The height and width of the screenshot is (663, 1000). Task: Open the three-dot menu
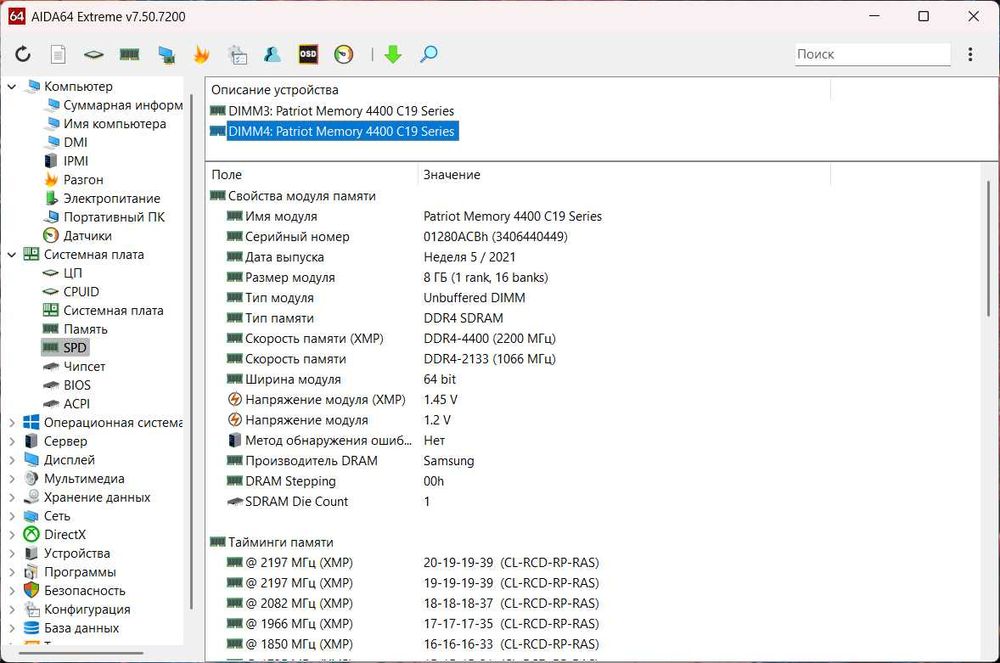[x=970, y=54]
